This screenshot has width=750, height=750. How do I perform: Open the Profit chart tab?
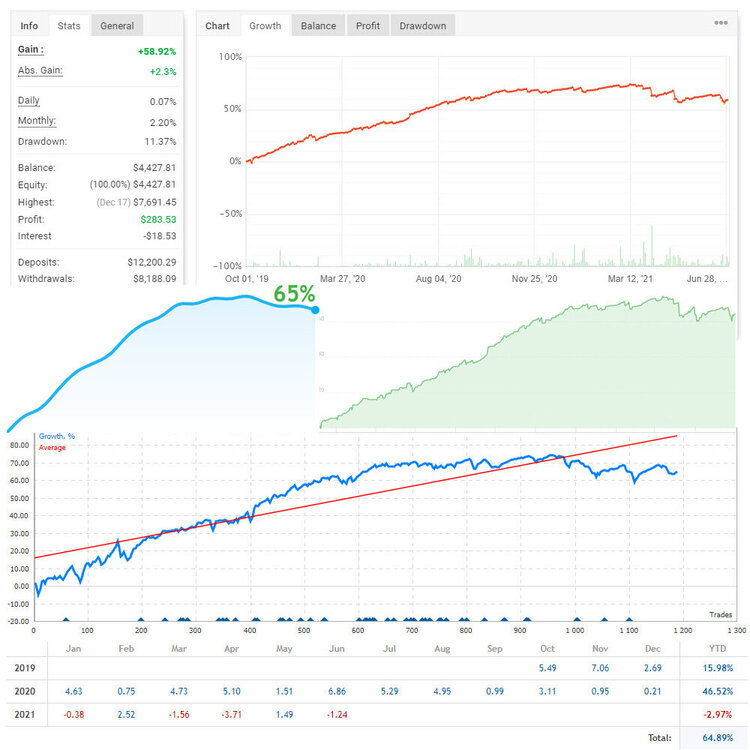click(x=367, y=26)
